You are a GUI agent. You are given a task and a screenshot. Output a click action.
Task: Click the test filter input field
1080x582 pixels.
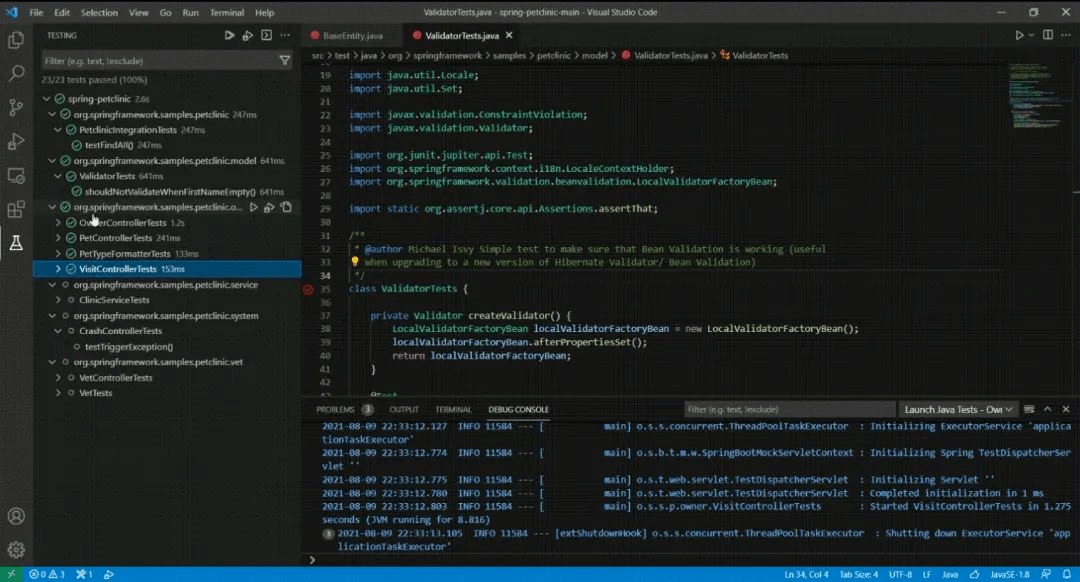[x=150, y=59]
